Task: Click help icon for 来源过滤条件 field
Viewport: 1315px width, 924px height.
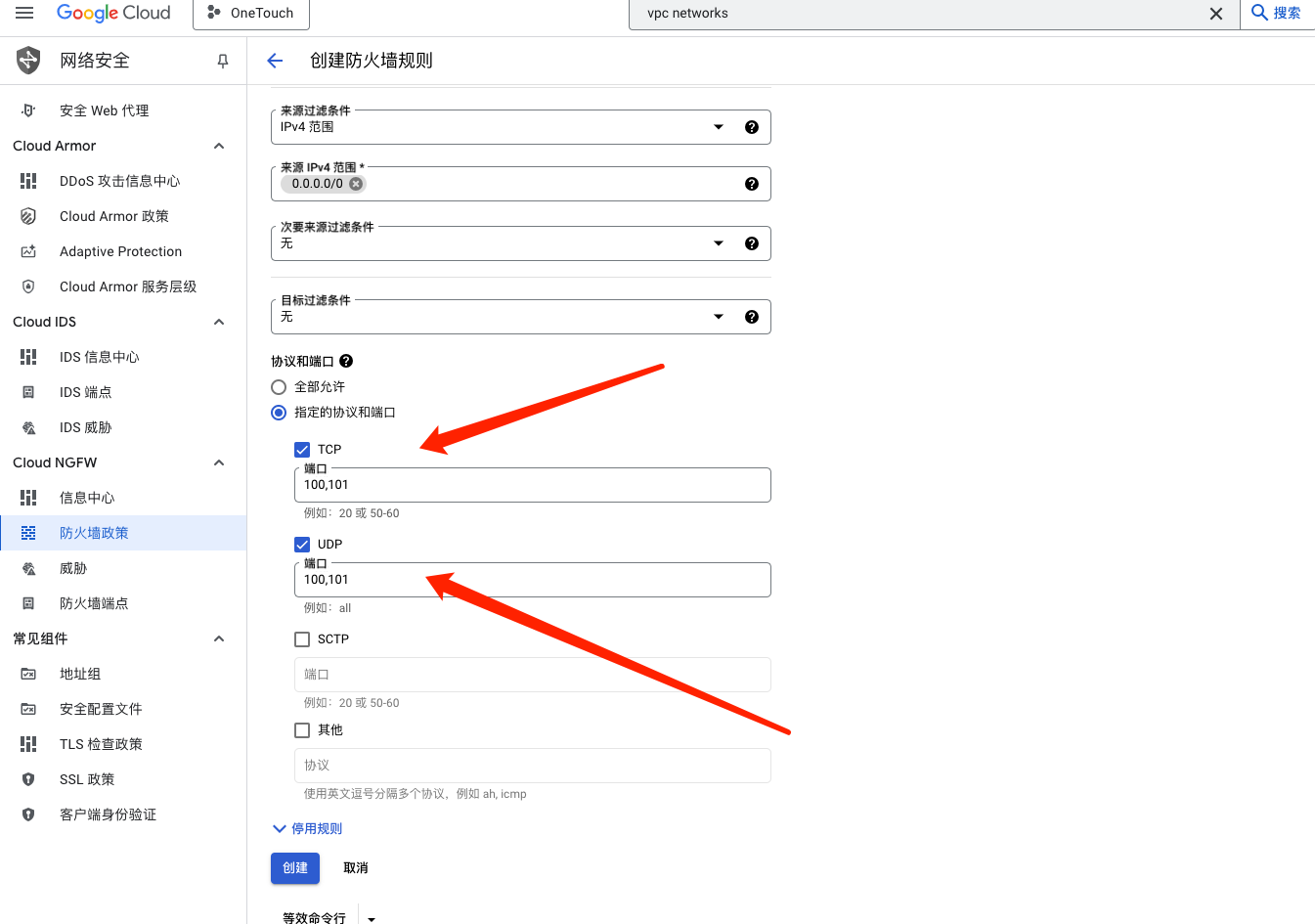Action: [x=751, y=127]
